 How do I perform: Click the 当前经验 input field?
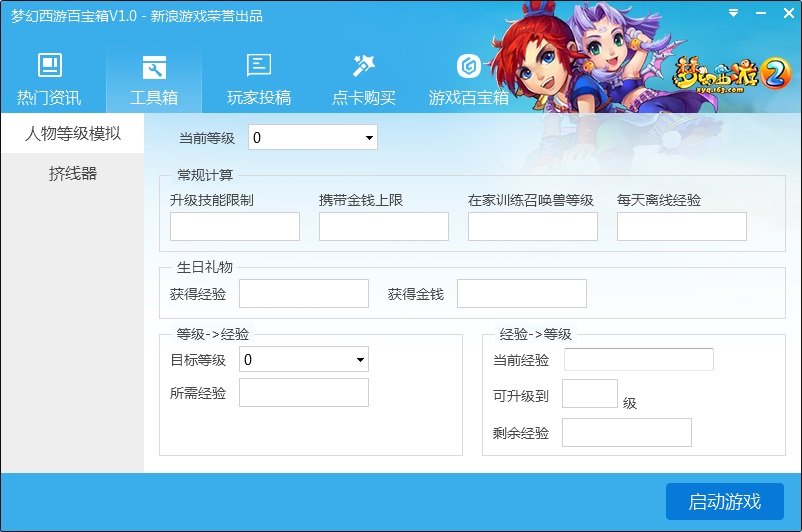point(639,360)
